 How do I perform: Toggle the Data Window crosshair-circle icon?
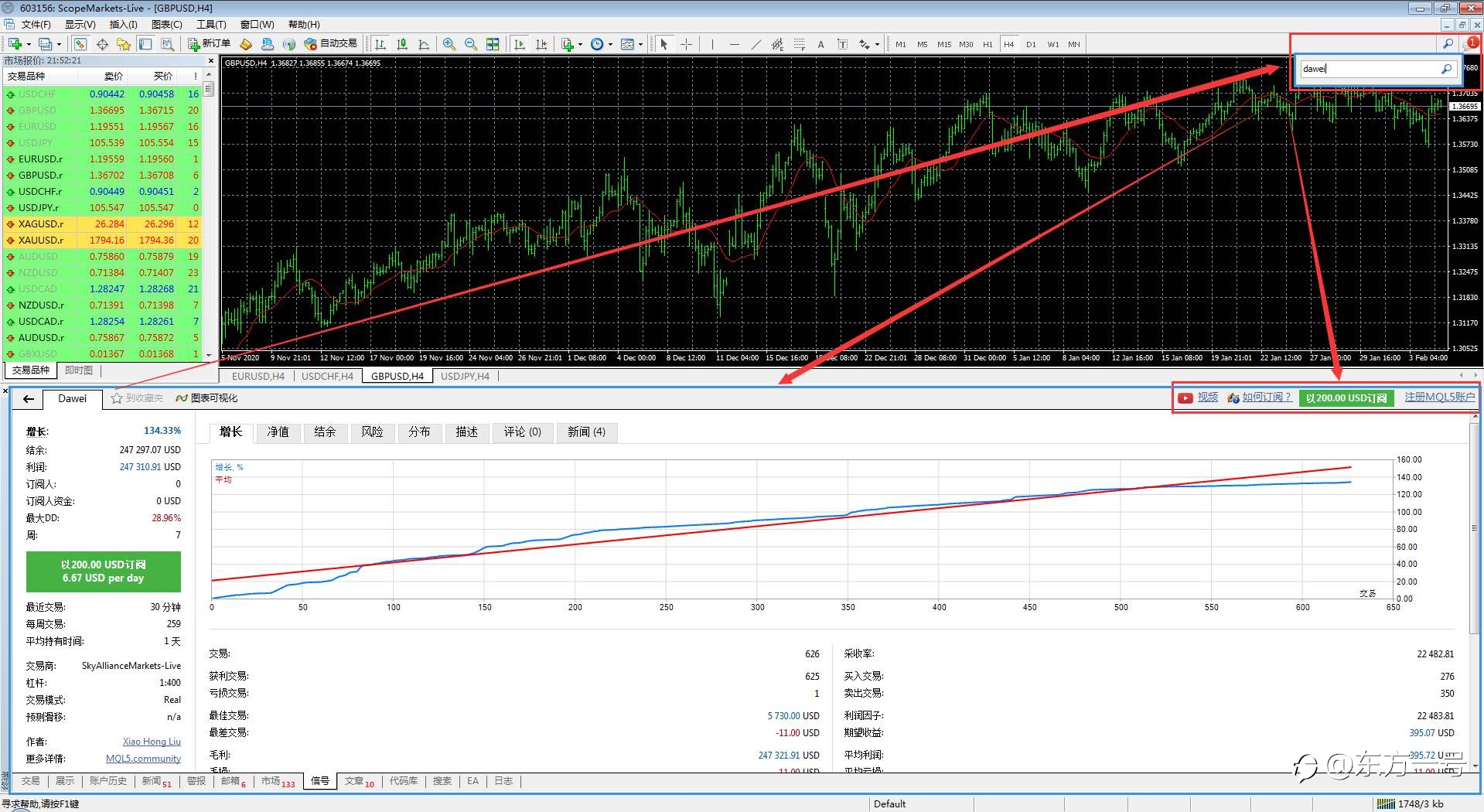[102, 44]
